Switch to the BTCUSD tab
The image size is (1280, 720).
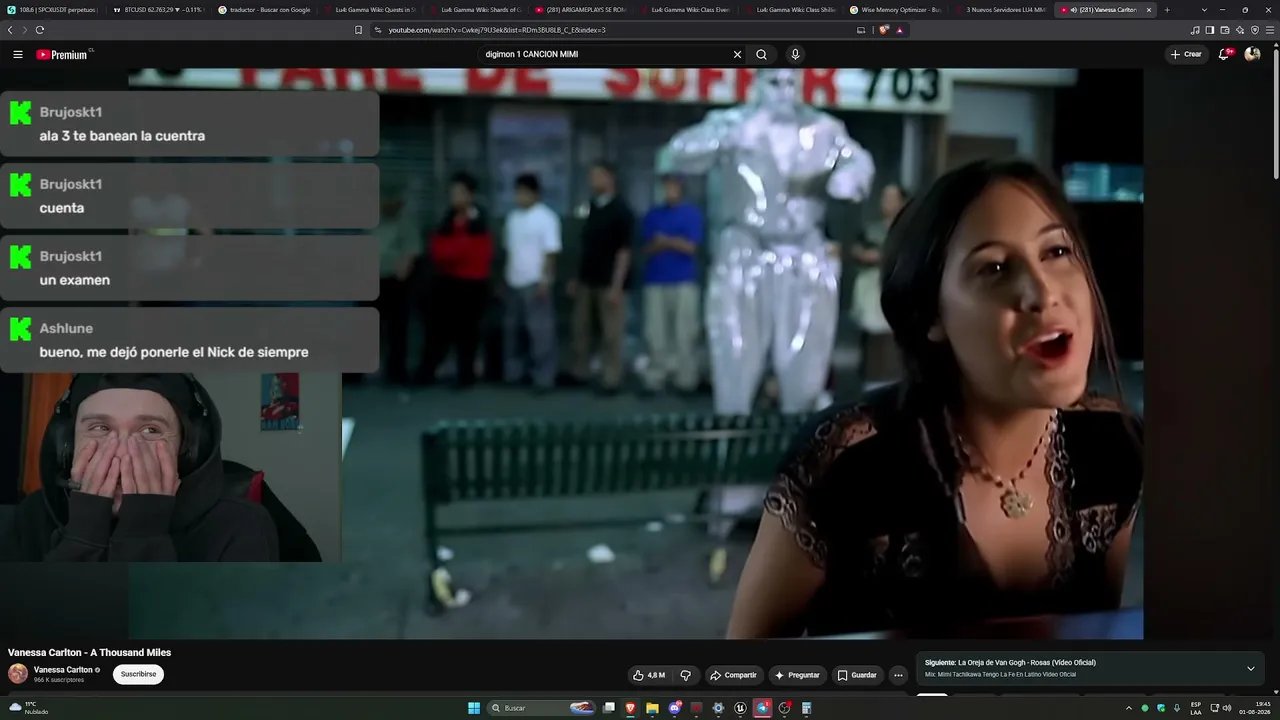point(158,10)
